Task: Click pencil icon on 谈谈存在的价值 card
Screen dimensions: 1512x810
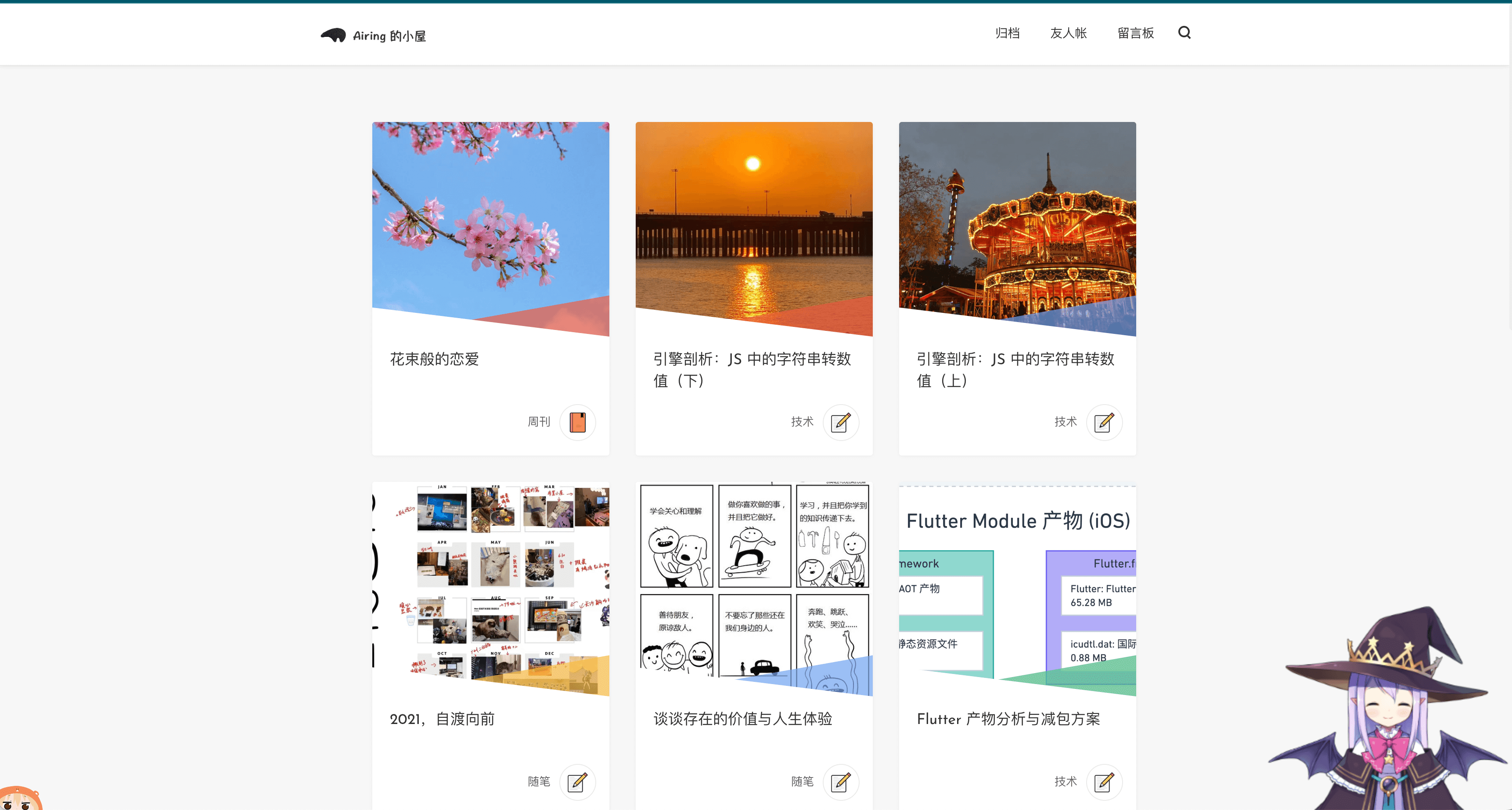Action: [841, 781]
